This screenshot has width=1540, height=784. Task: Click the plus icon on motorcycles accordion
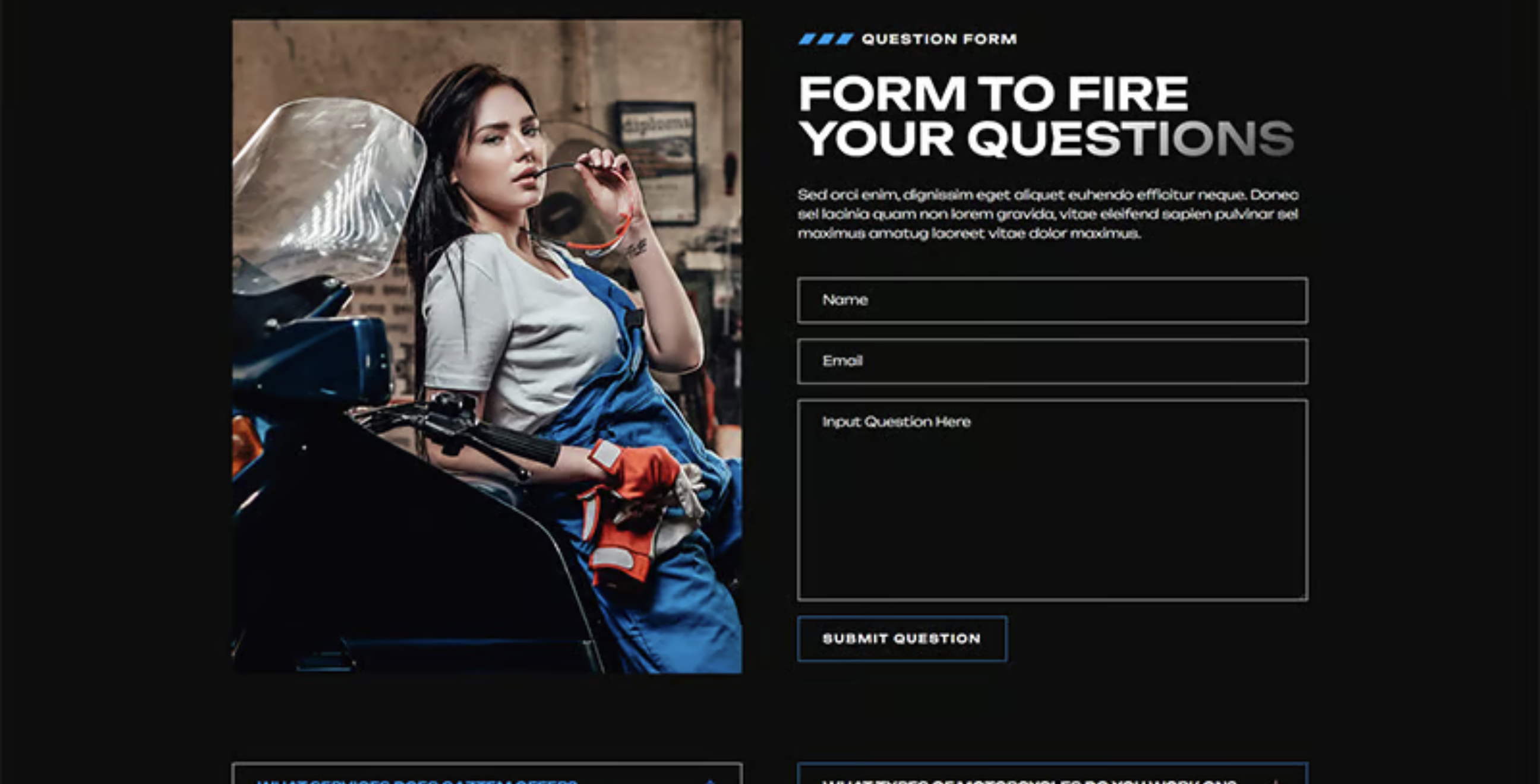click(x=1275, y=781)
